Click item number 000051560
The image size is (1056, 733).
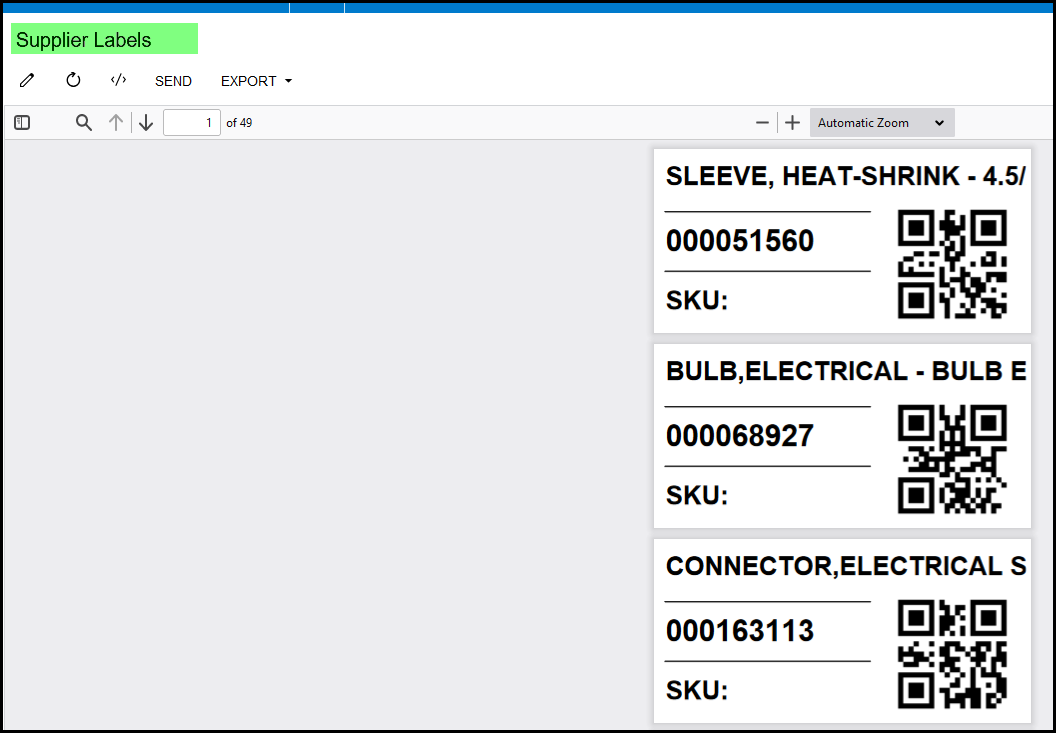[740, 241]
